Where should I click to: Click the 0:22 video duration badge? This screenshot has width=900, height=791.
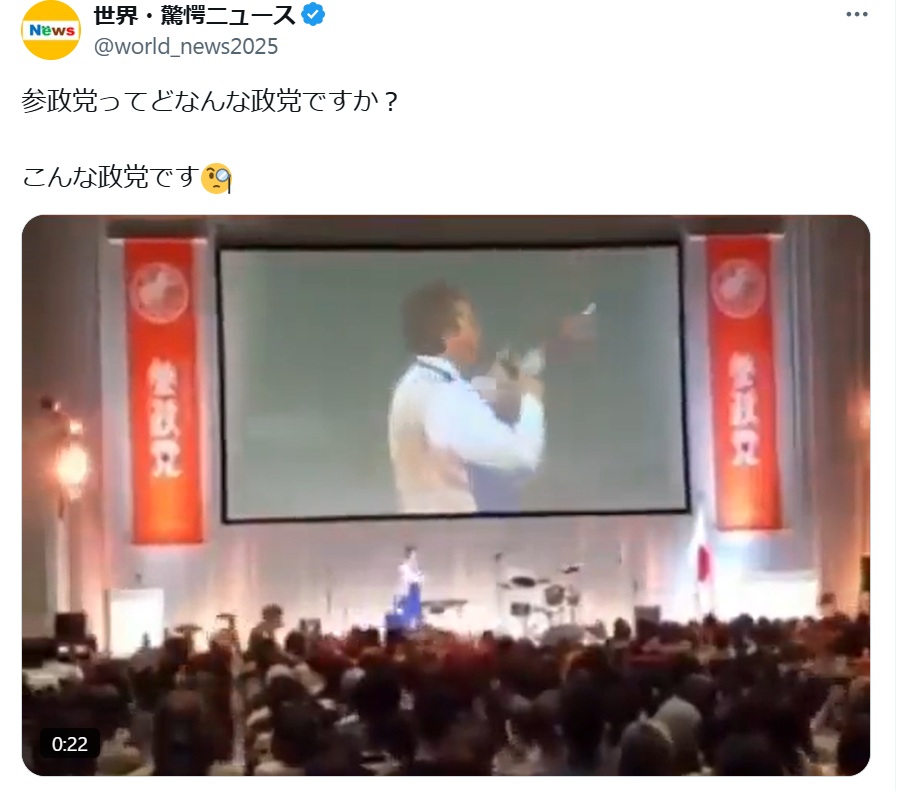click(69, 744)
